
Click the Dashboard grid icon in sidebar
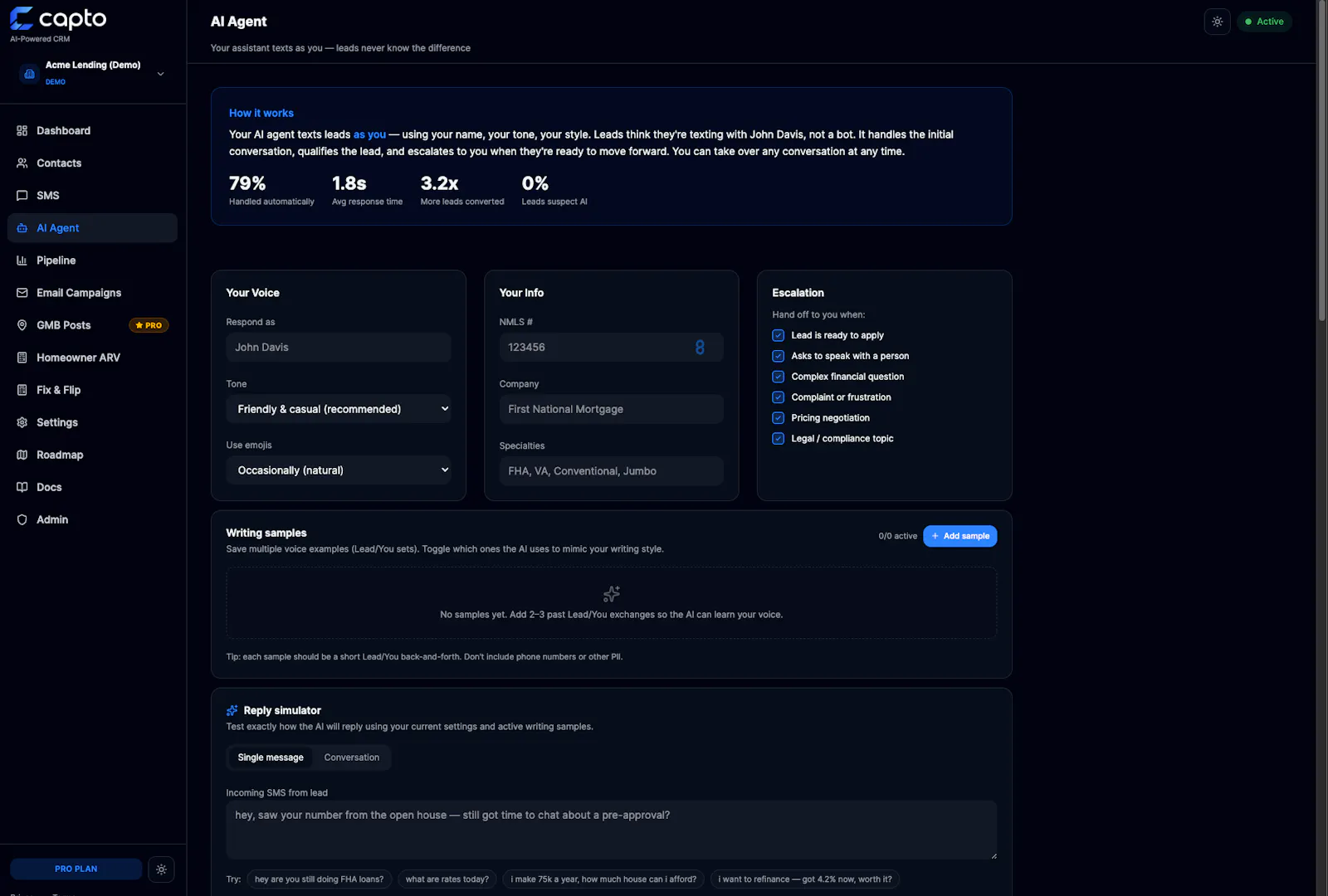[x=22, y=131]
